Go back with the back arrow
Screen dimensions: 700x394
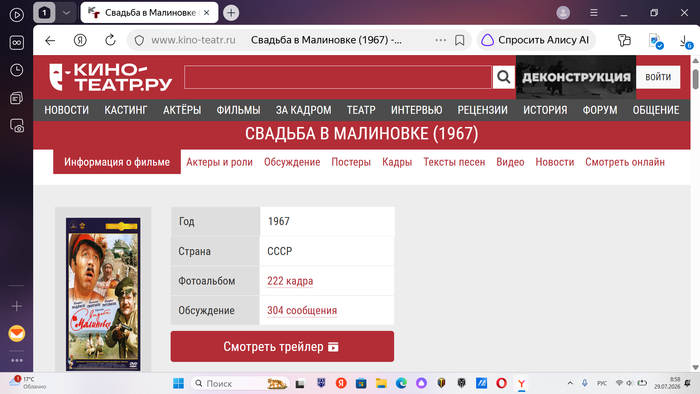click(50, 40)
